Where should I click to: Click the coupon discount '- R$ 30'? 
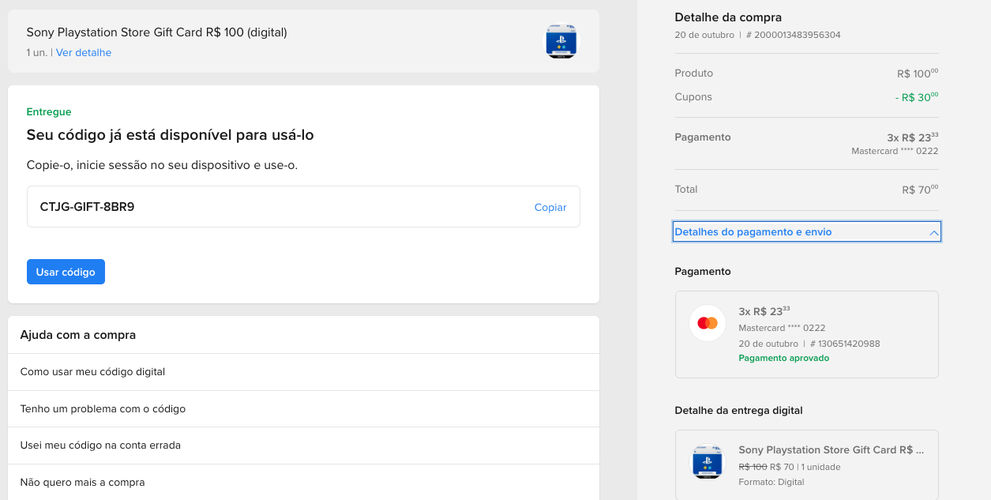point(916,97)
